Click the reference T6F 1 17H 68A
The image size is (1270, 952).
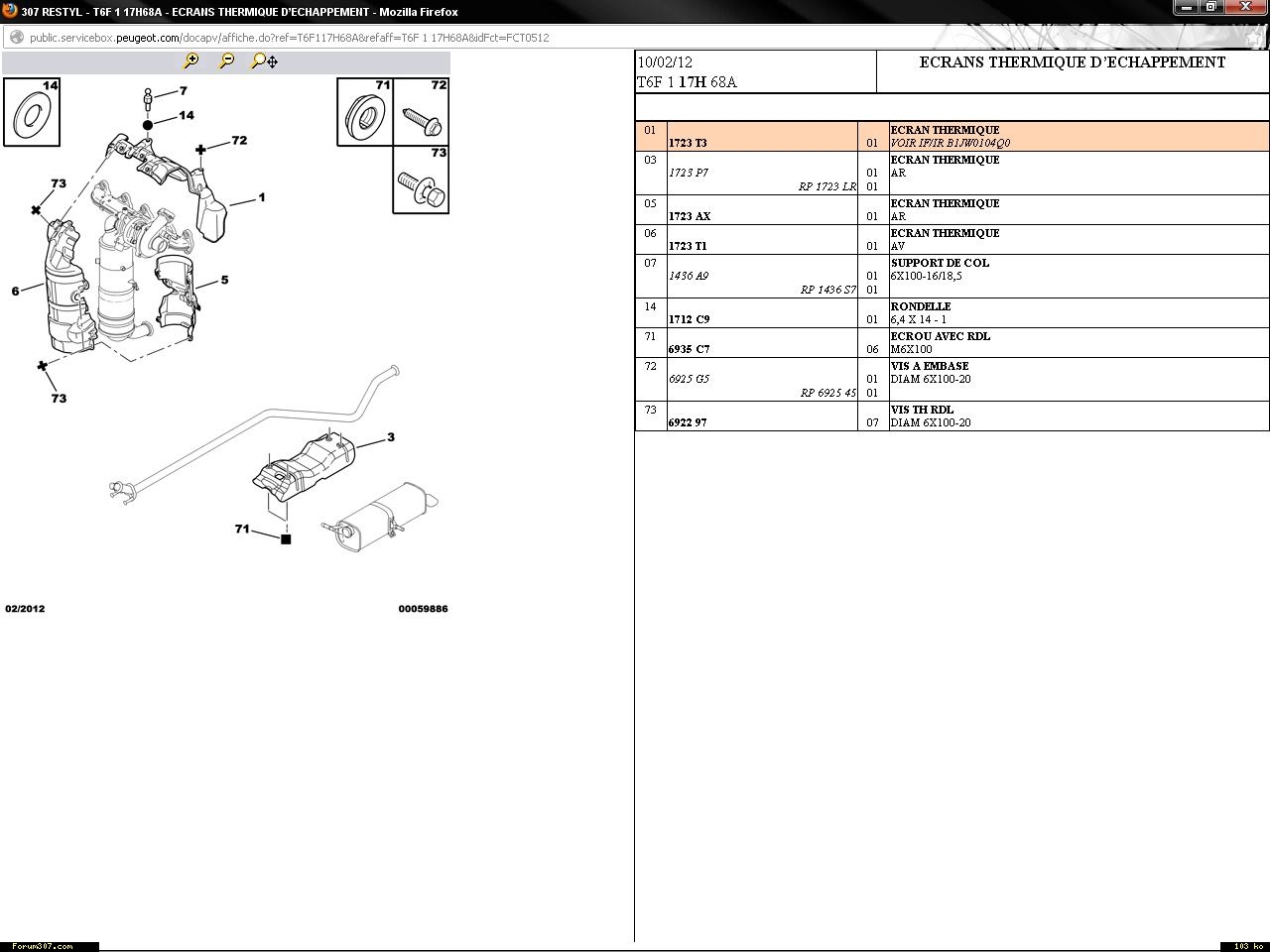click(687, 82)
